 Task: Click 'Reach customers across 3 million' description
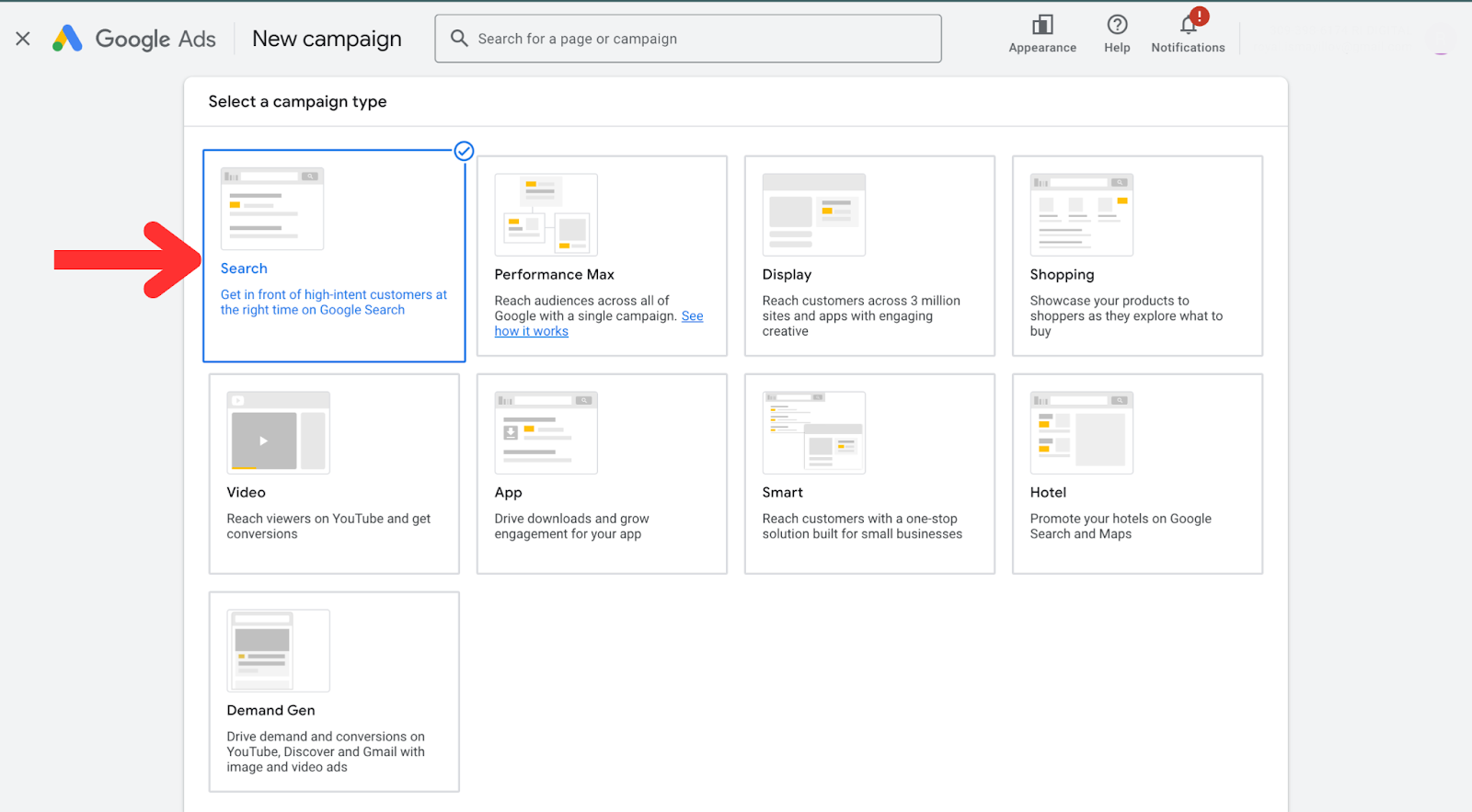click(x=861, y=315)
